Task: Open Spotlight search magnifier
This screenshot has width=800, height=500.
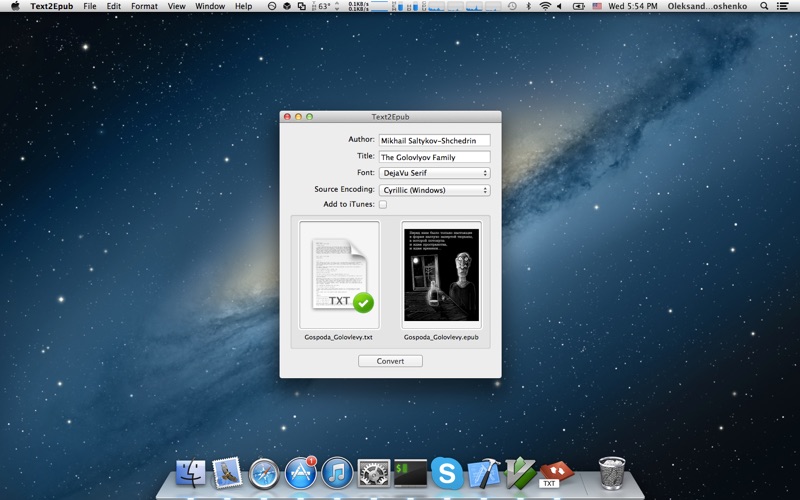Action: (764, 6)
